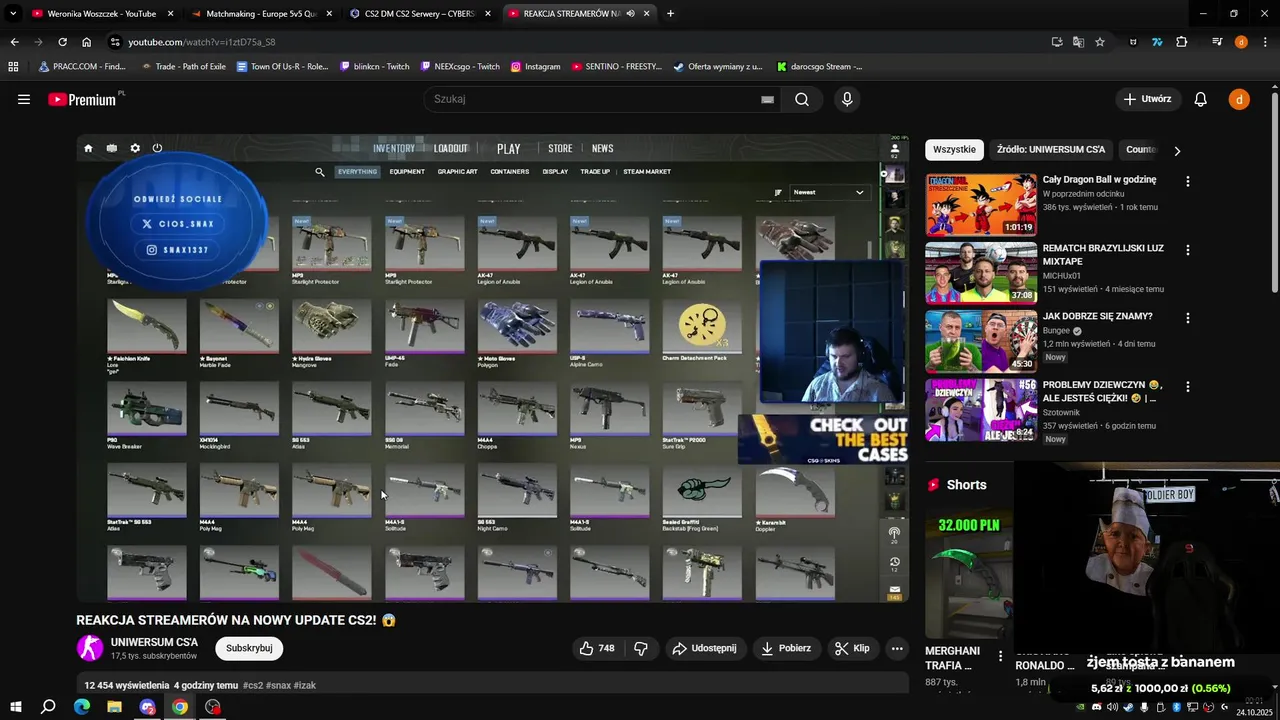1280x720 pixels.
Task: Select the Wszystkie filter chip
Action: pyautogui.click(x=954, y=150)
